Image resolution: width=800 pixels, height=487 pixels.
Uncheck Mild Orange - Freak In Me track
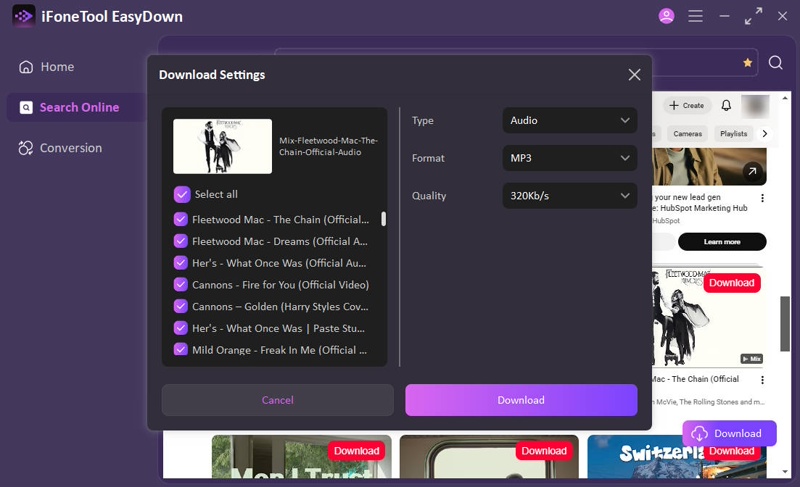pyautogui.click(x=181, y=350)
